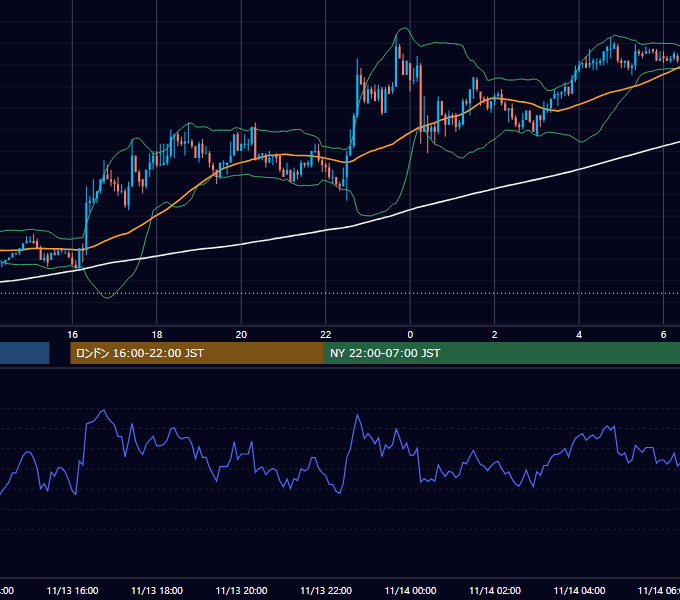Click the 11/13 16:00 date label
680x600 pixels.
tap(72, 590)
